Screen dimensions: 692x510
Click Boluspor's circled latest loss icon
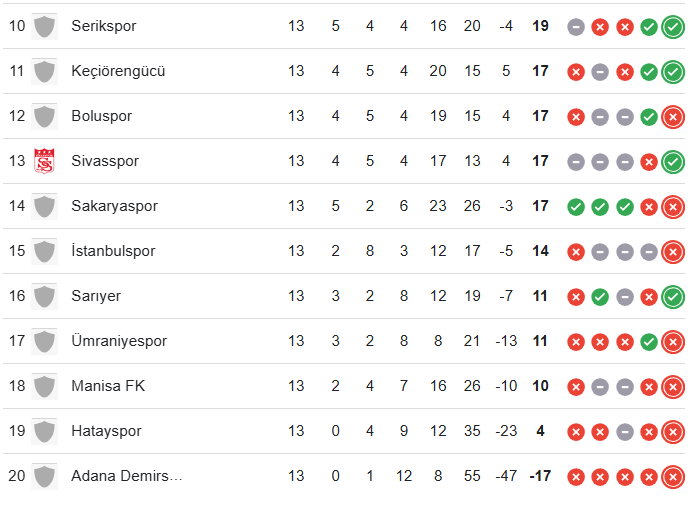click(673, 117)
